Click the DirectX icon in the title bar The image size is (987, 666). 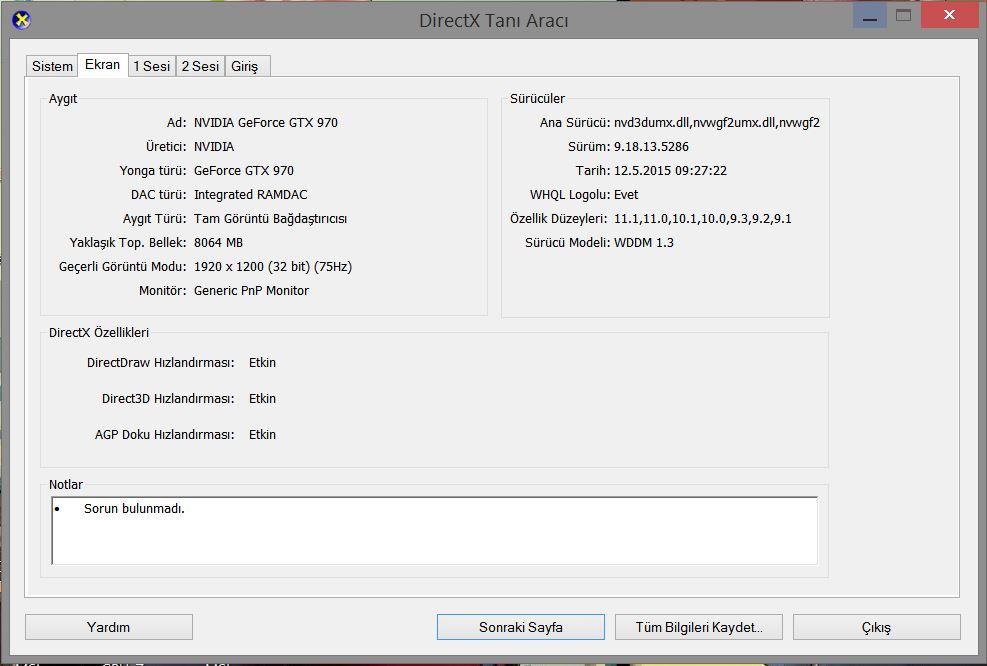click(x=21, y=20)
